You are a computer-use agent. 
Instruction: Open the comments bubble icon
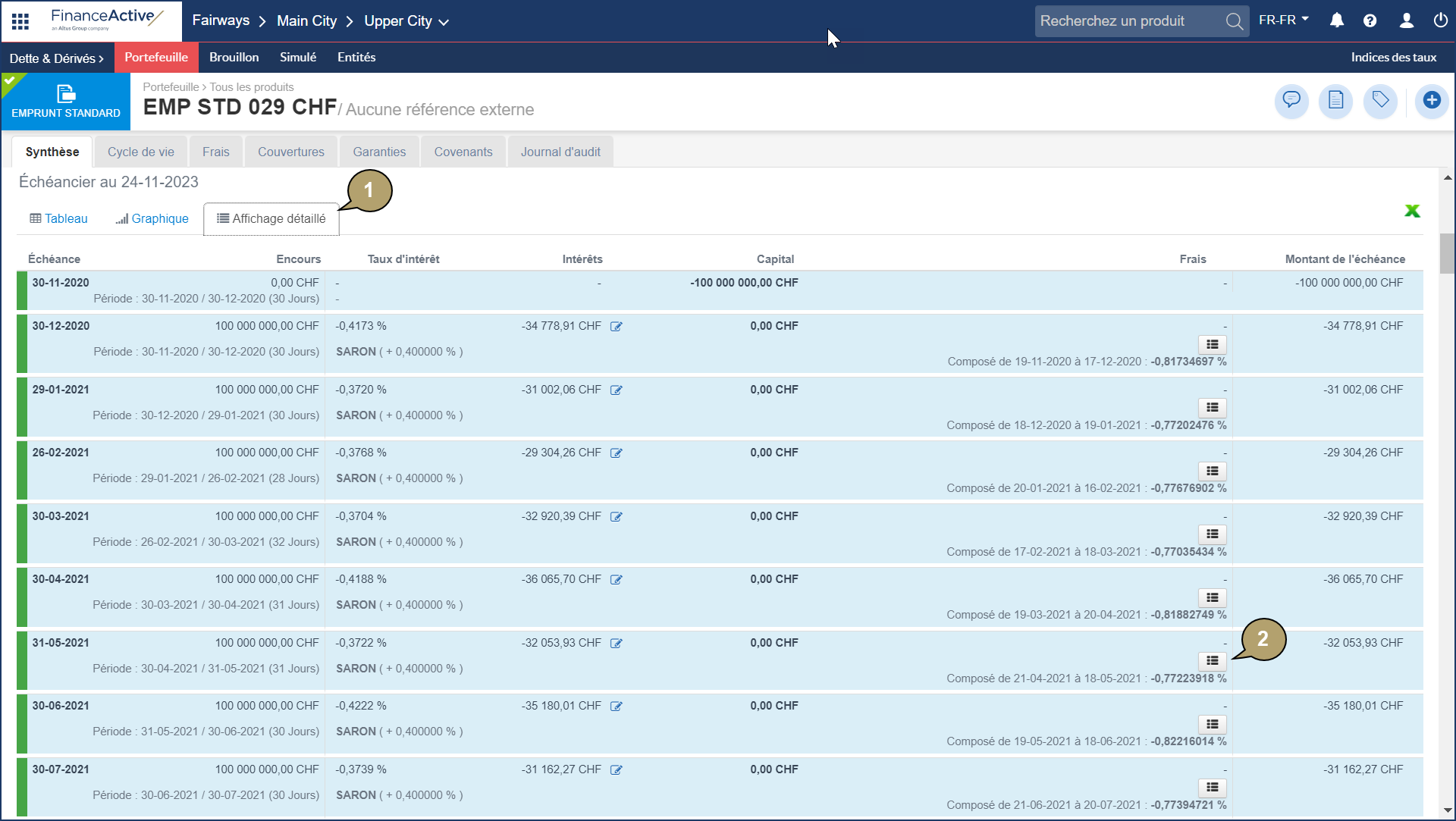[x=1291, y=100]
